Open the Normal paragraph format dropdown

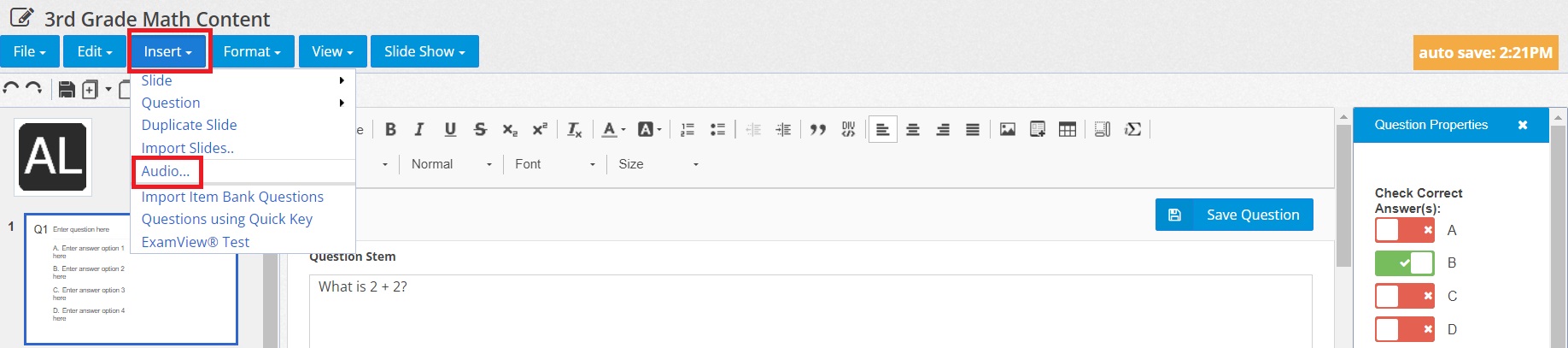pos(452,164)
